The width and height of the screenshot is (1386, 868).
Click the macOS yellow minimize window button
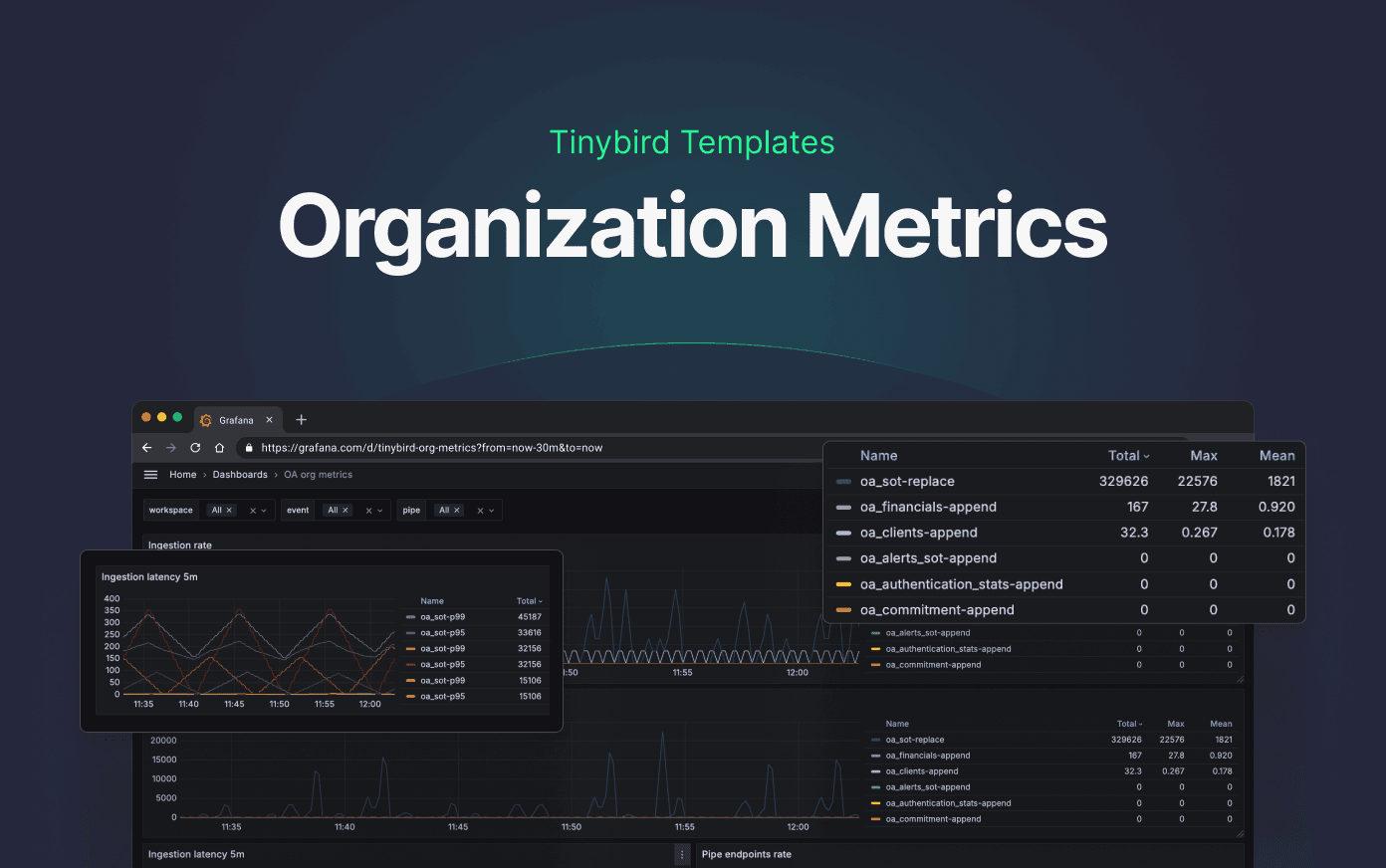(162, 417)
